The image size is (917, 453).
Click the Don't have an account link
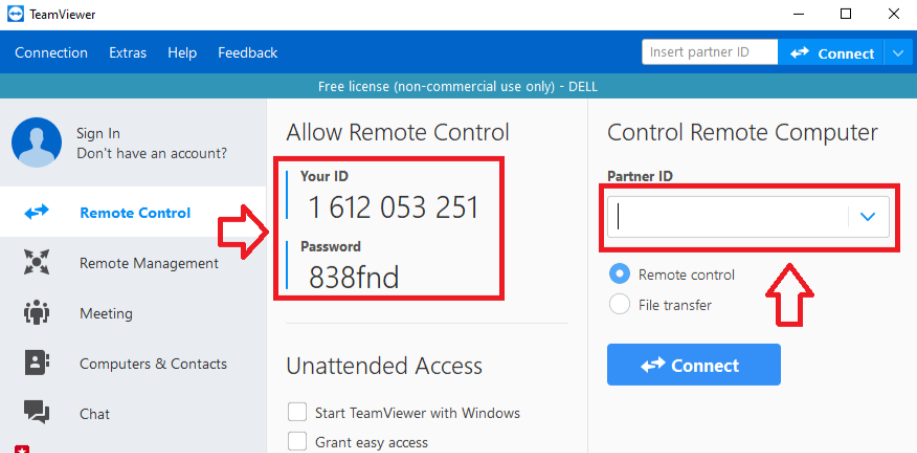coord(151,154)
